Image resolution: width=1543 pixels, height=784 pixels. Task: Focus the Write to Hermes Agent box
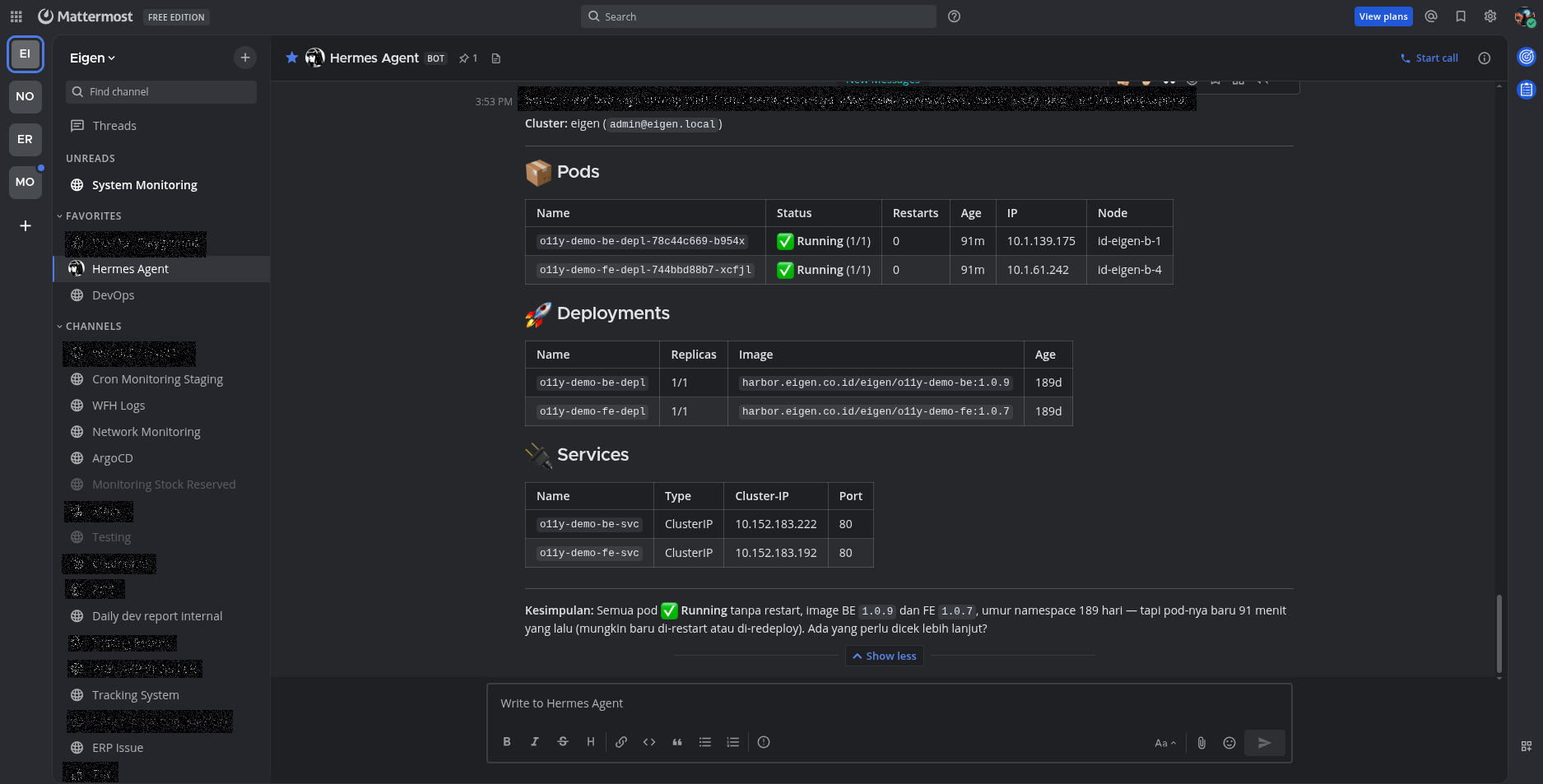(x=889, y=703)
